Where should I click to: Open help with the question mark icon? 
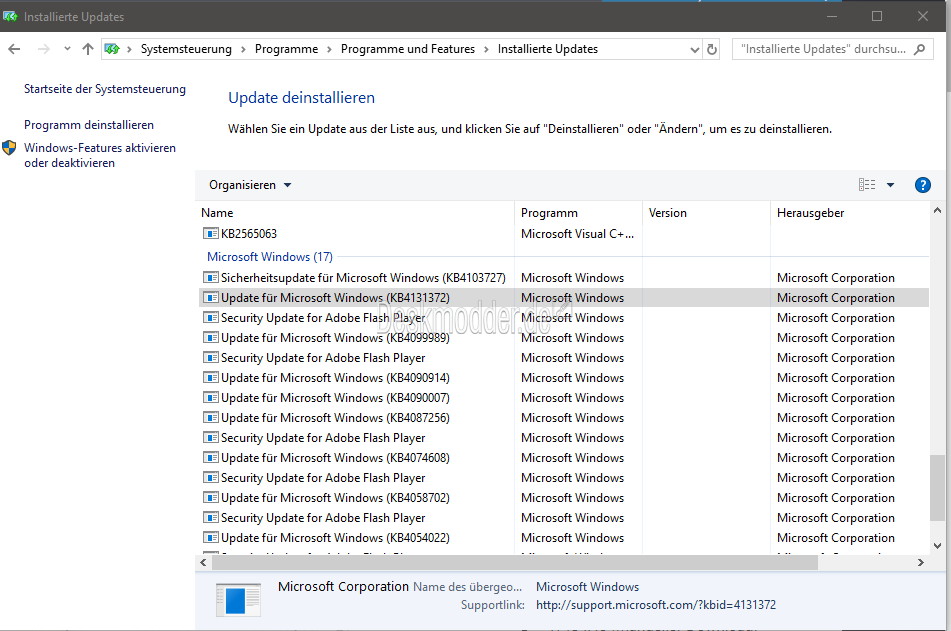pyautogui.click(x=922, y=185)
